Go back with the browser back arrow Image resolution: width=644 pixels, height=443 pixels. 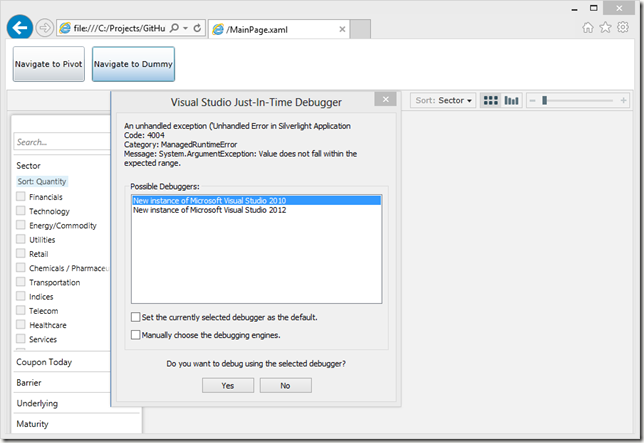pyautogui.click(x=20, y=28)
